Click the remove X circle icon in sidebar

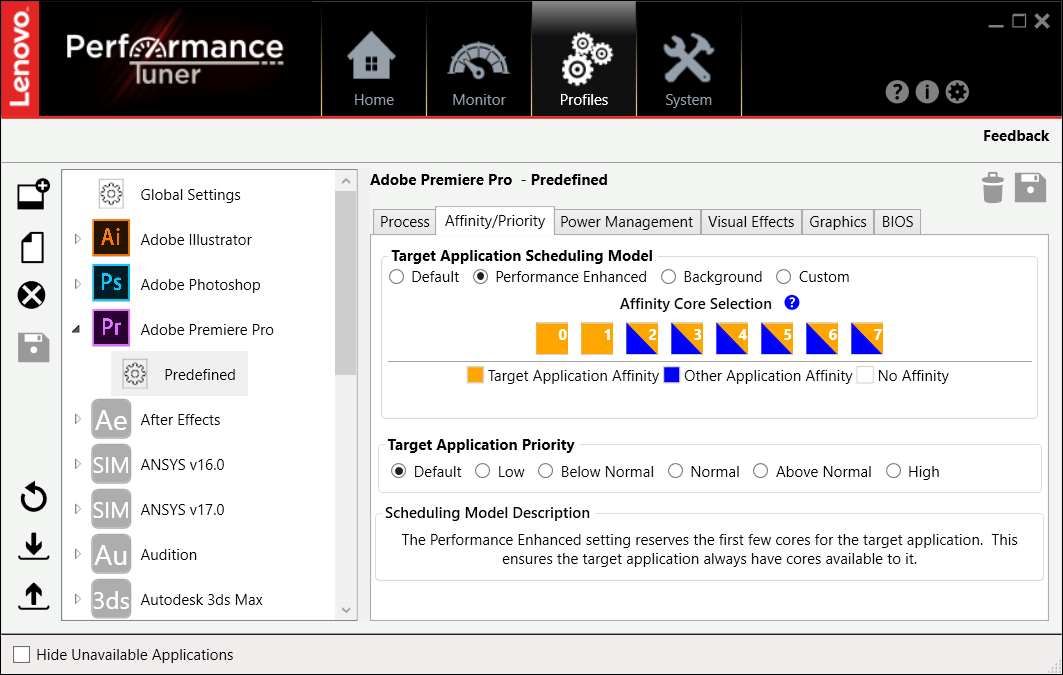coord(31,295)
